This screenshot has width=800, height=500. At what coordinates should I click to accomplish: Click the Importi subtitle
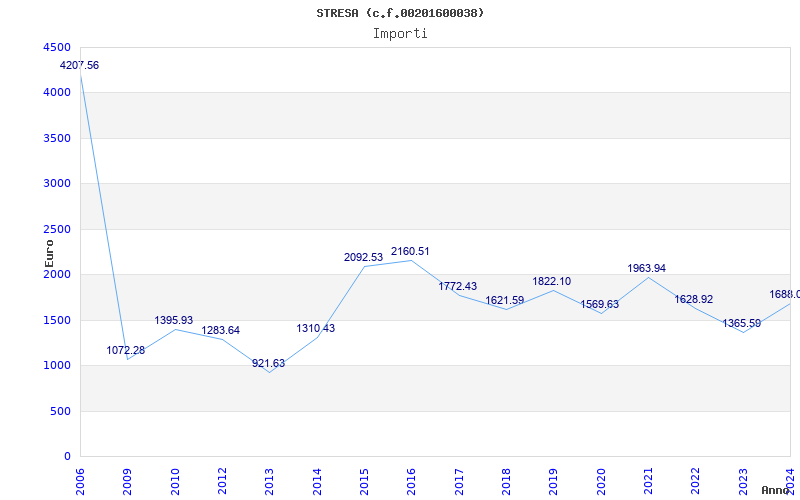(x=400, y=34)
